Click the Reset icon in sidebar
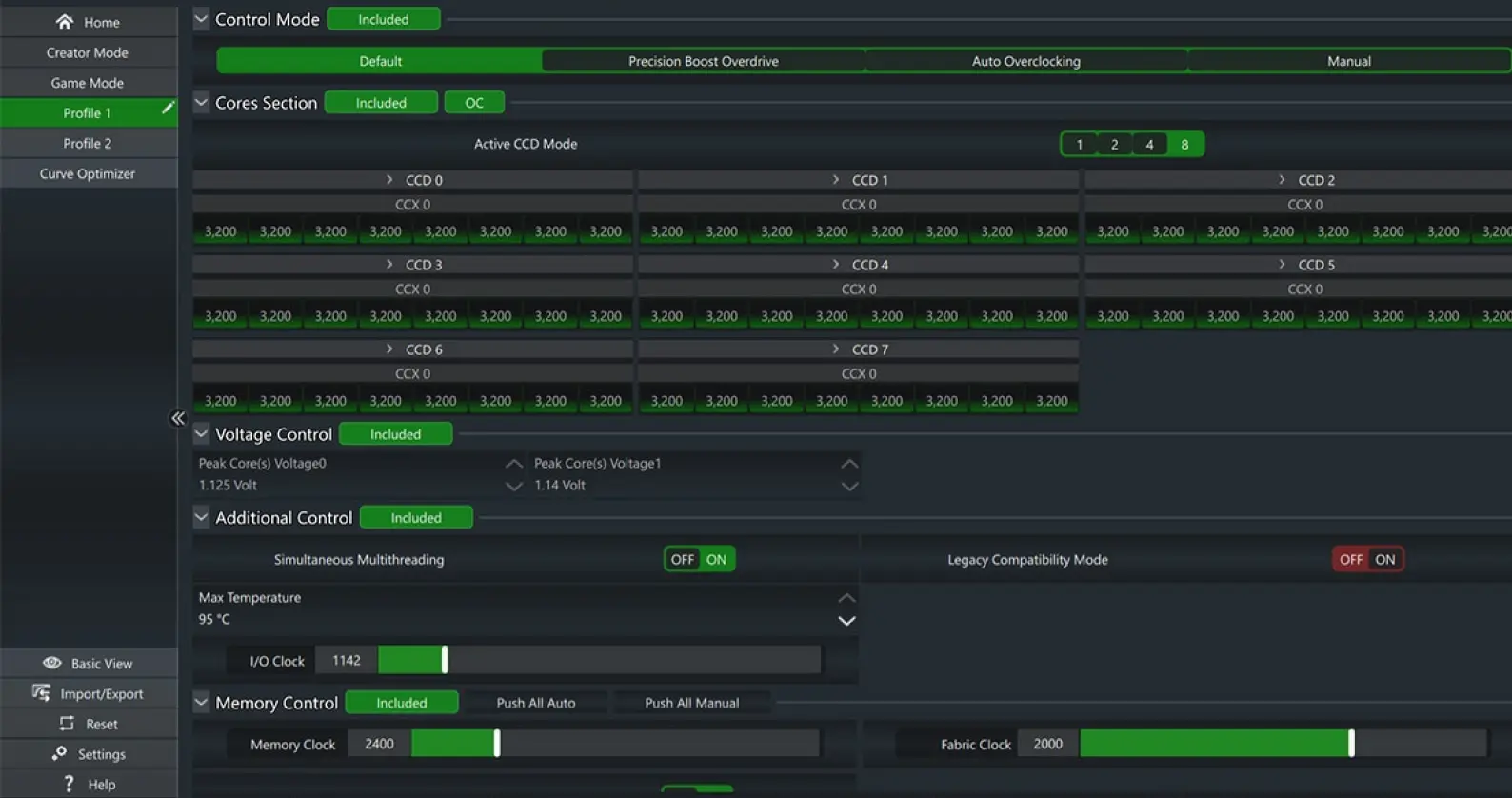Image resolution: width=1512 pixels, height=798 pixels. 66,724
